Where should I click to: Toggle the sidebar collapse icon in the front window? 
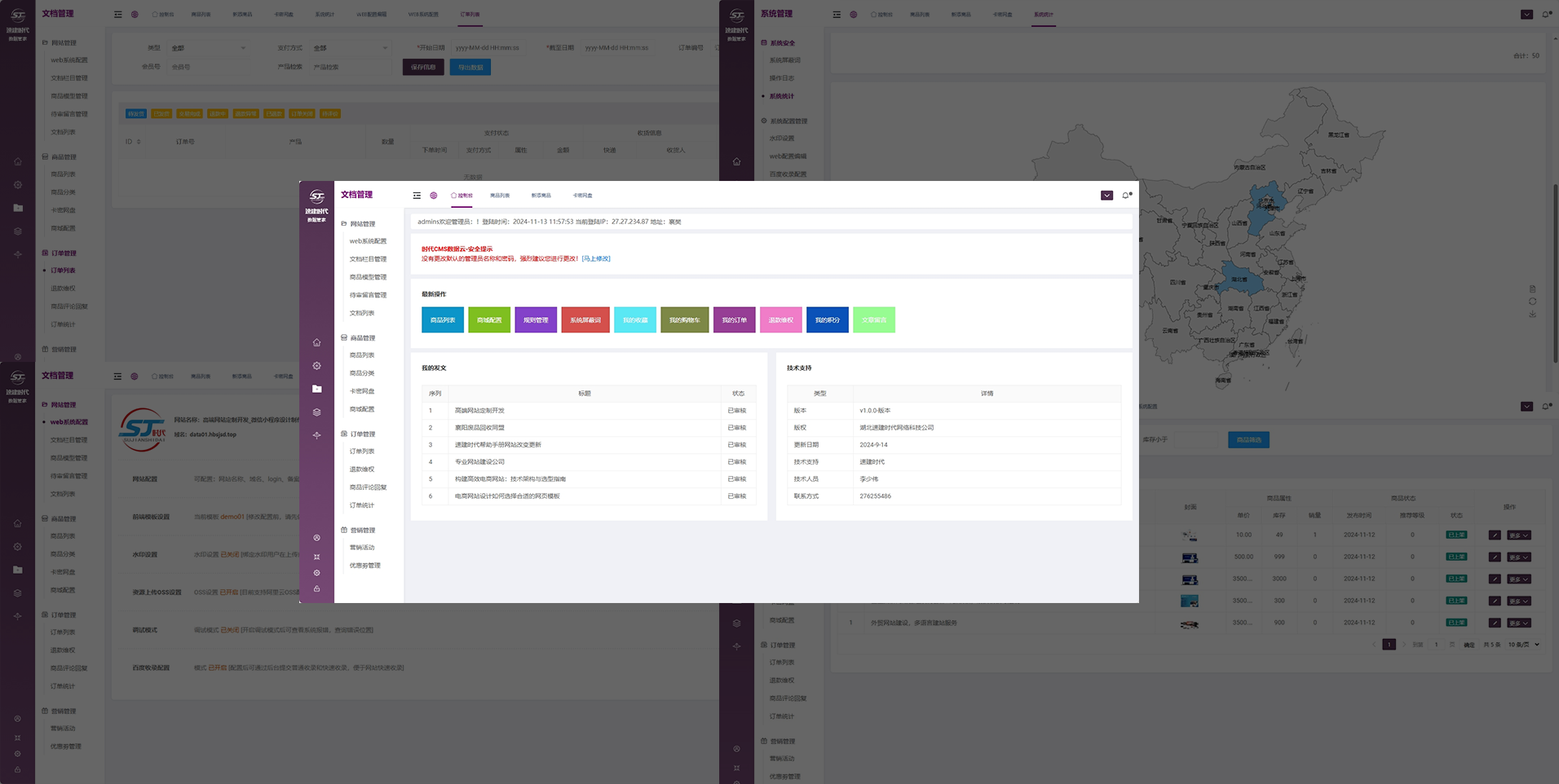[x=417, y=196]
